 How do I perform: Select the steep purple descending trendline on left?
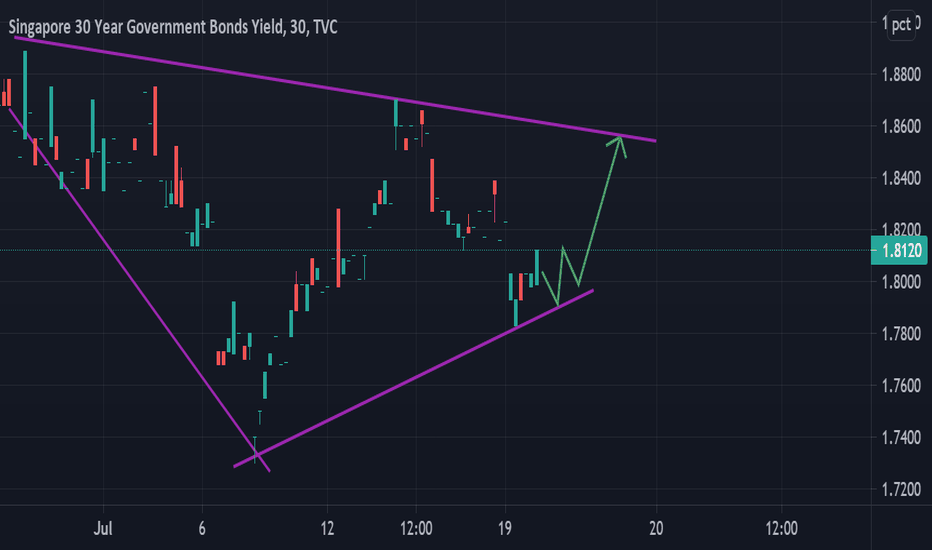click(x=139, y=290)
